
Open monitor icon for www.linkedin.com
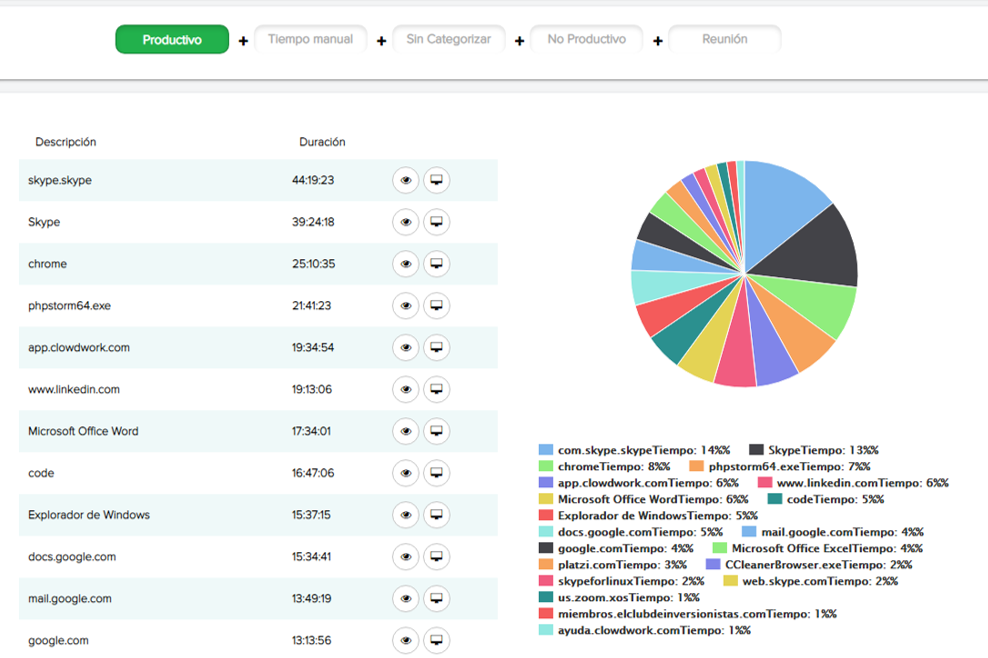click(x=436, y=390)
